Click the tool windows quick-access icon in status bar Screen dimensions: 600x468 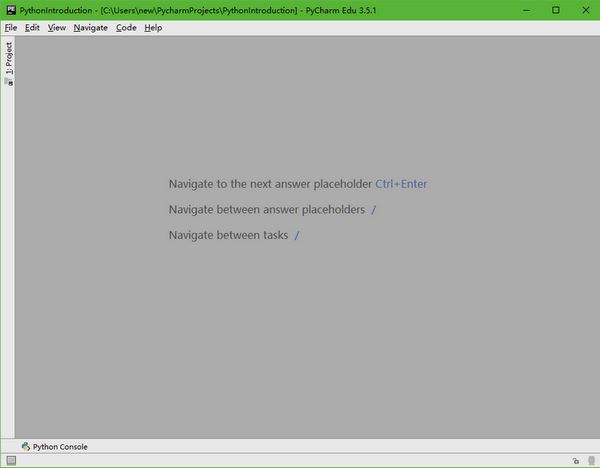point(11,460)
